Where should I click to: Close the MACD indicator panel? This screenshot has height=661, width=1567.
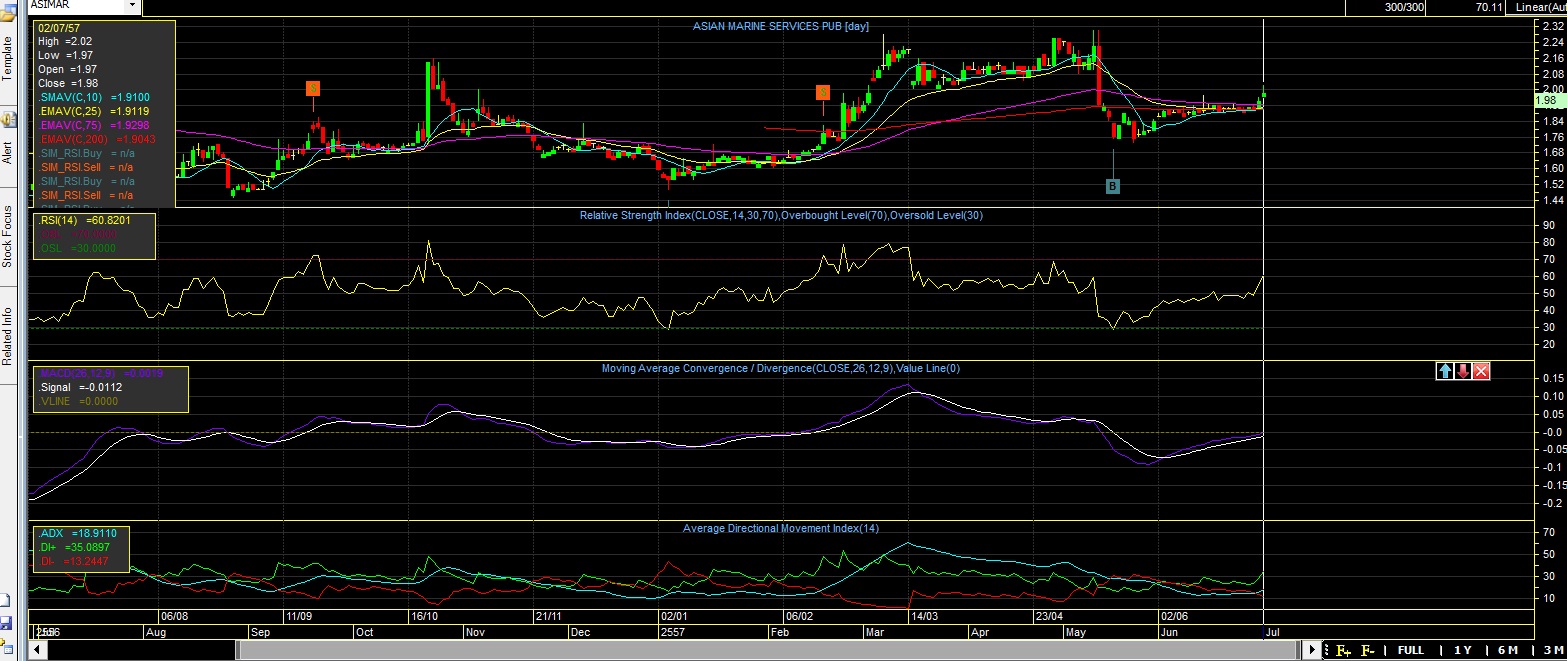[1481, 371]
